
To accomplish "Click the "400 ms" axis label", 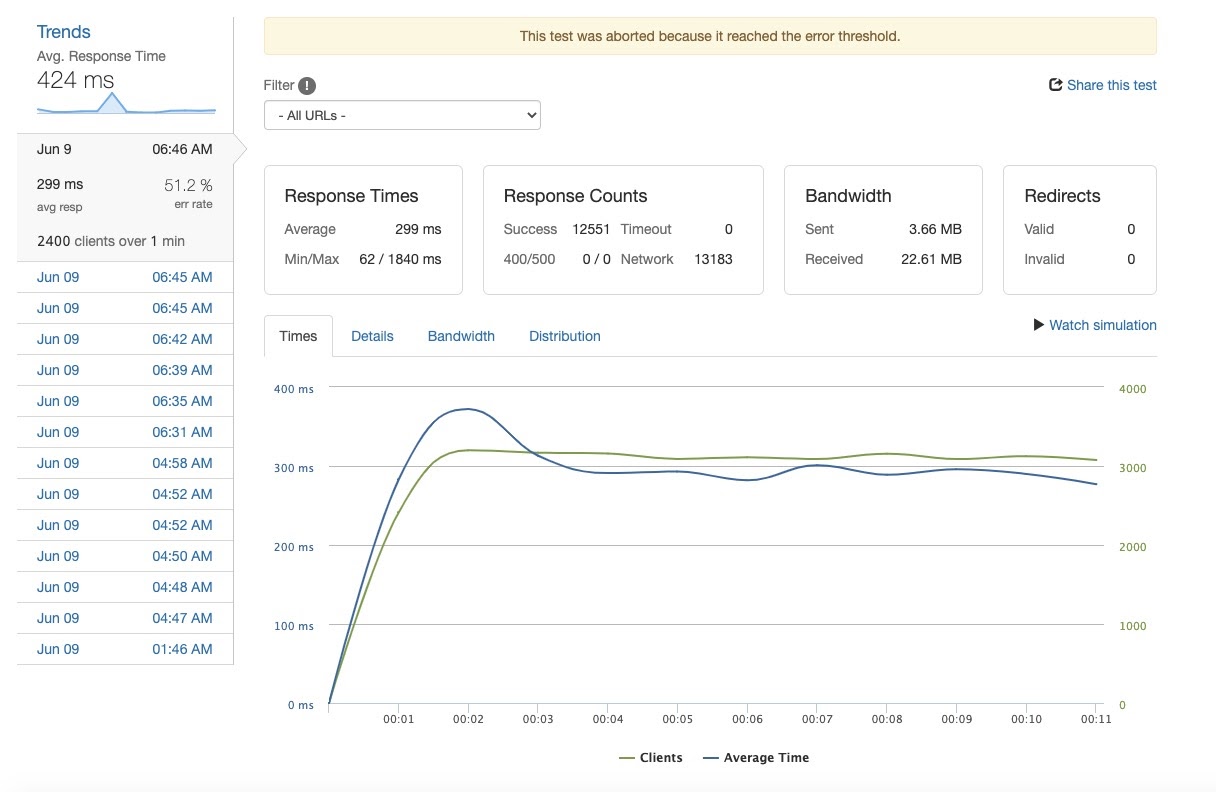I will tap(294, 389).
